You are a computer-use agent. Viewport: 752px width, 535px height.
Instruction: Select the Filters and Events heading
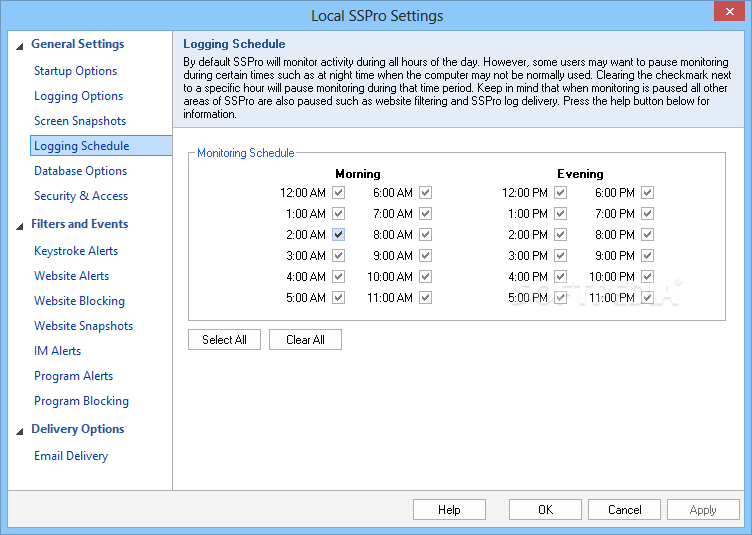tap(80, 223)
